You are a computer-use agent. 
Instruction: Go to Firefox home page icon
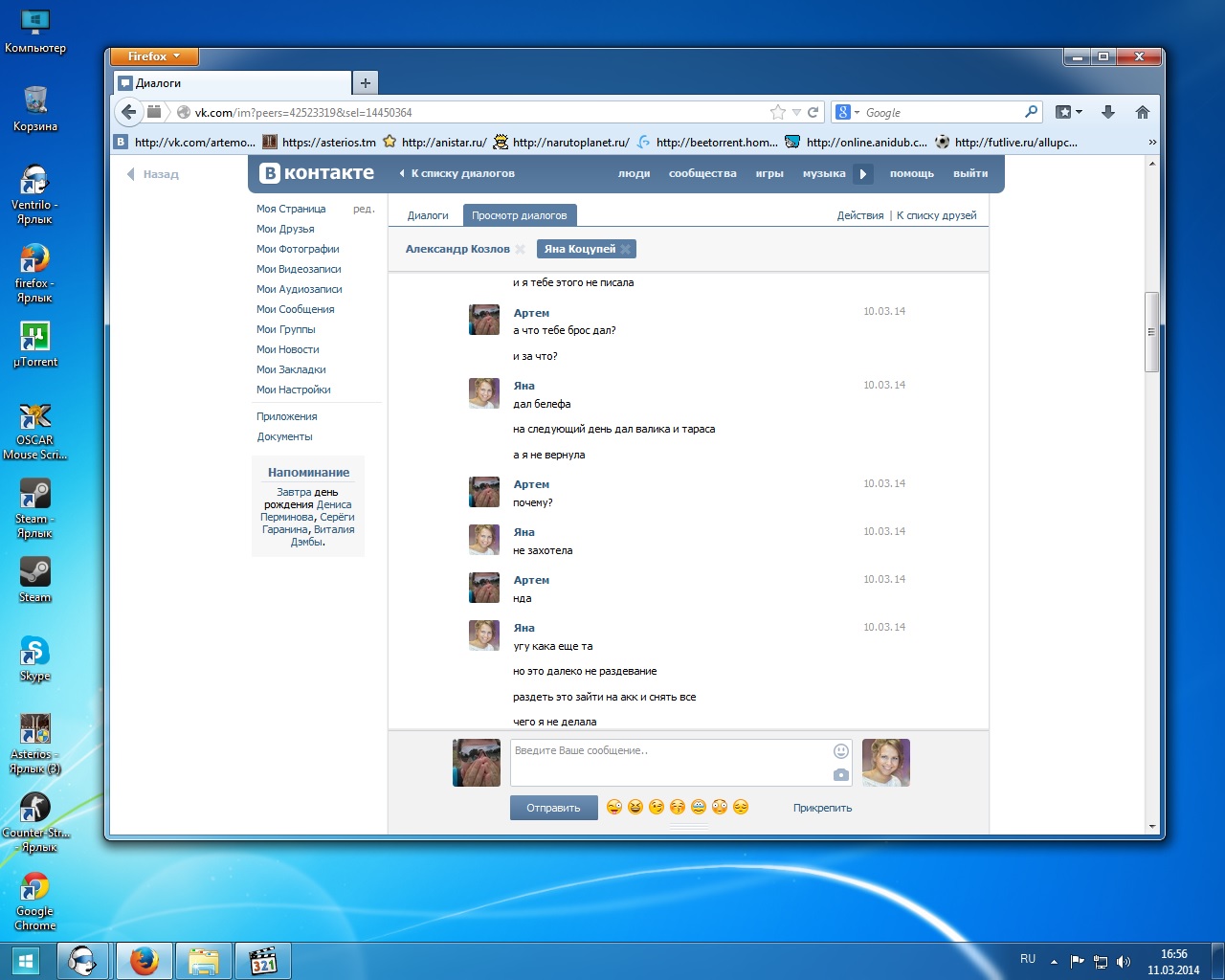point(1142,112)
